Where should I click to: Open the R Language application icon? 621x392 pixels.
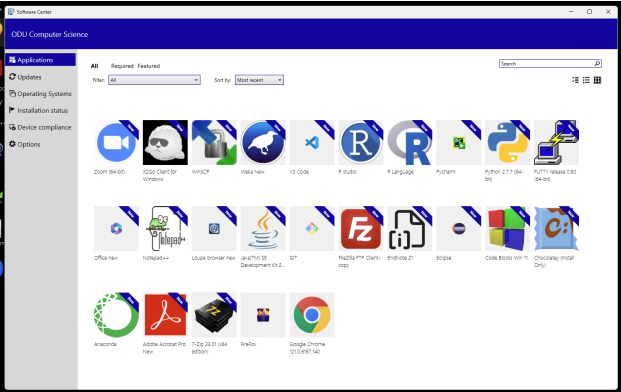[x=410, y=143]
